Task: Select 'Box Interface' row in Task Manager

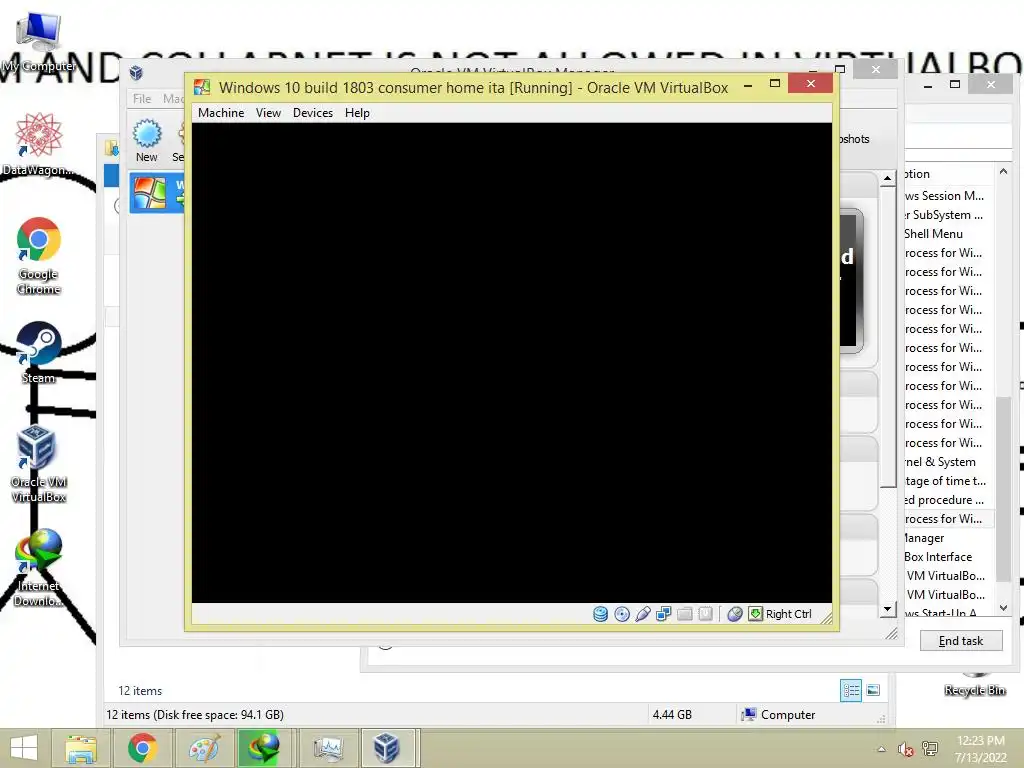Action: click(x=948, y=556)
